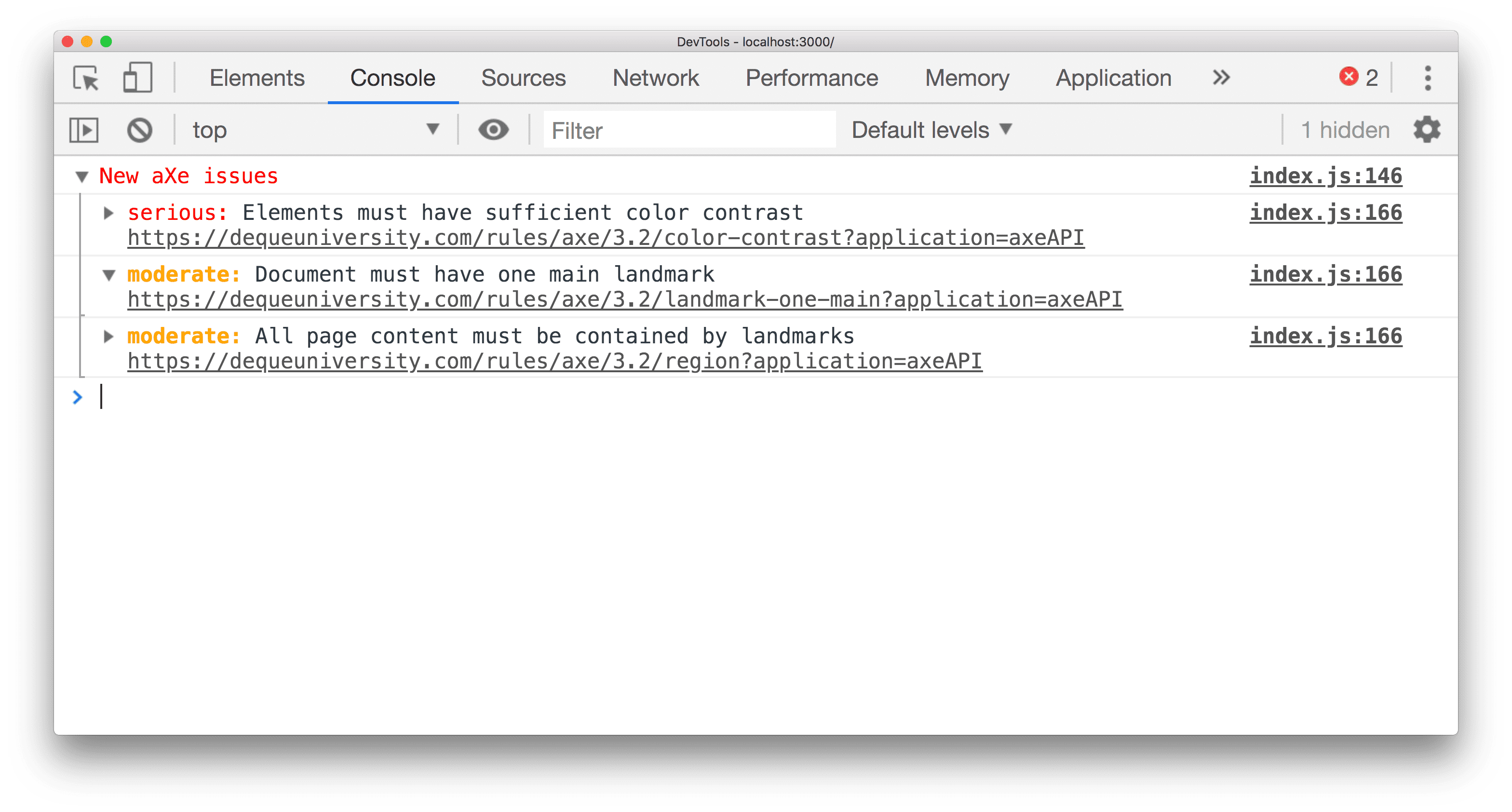This screenshot has height=812, width=1512.
Task: Expand the moderate all page content issue
Action: click(x=108, y=335)
